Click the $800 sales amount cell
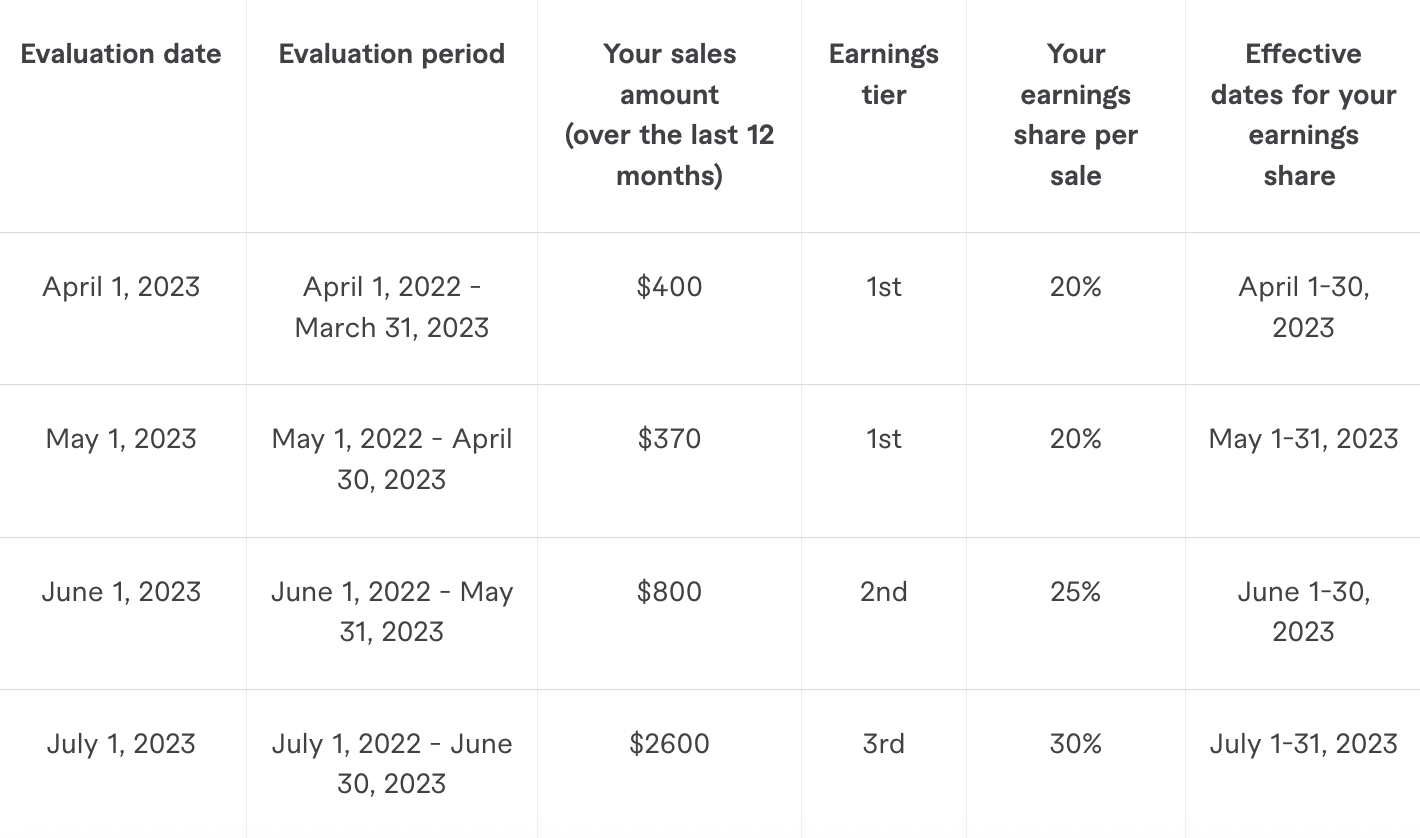 click(x=669, y=592)
